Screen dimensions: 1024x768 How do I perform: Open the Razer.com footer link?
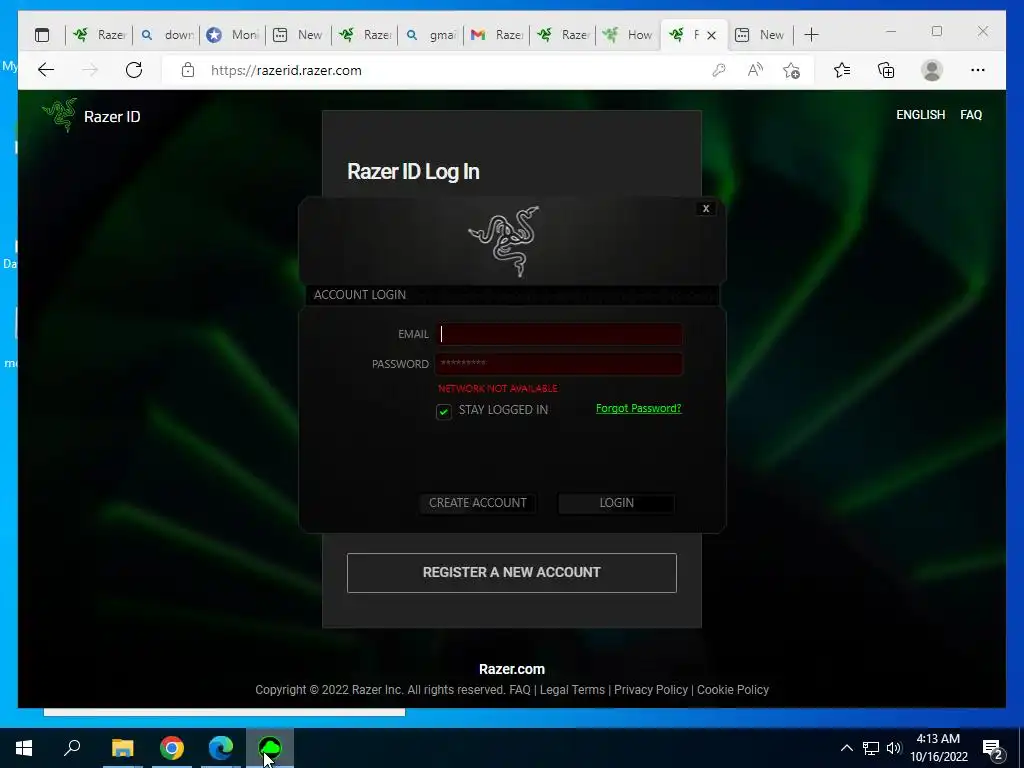[x=511, y=669]
